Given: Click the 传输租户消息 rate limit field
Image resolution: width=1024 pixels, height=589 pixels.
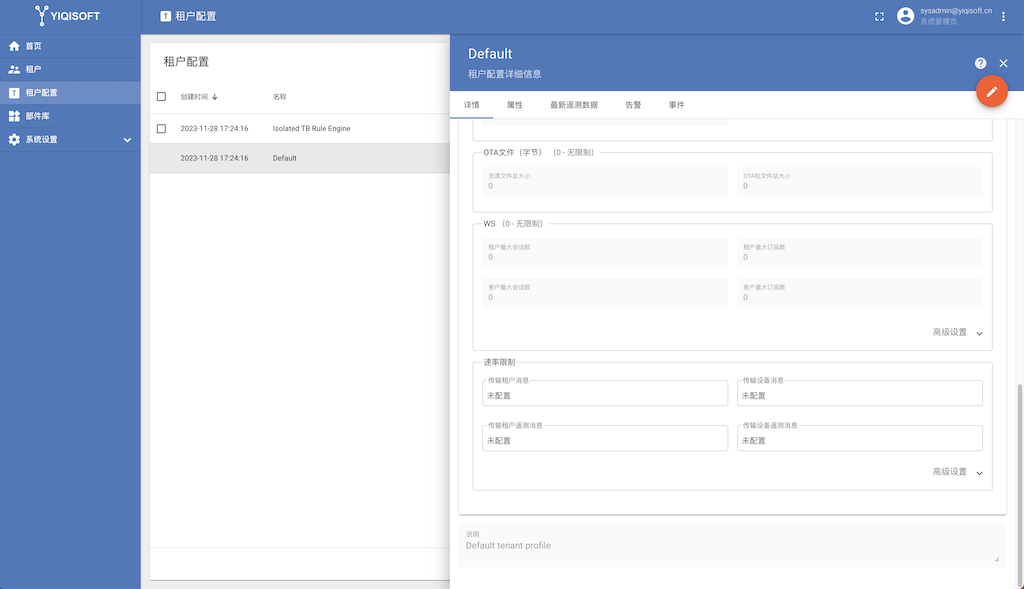Looking at the screenshot, I should click(604, 395).
